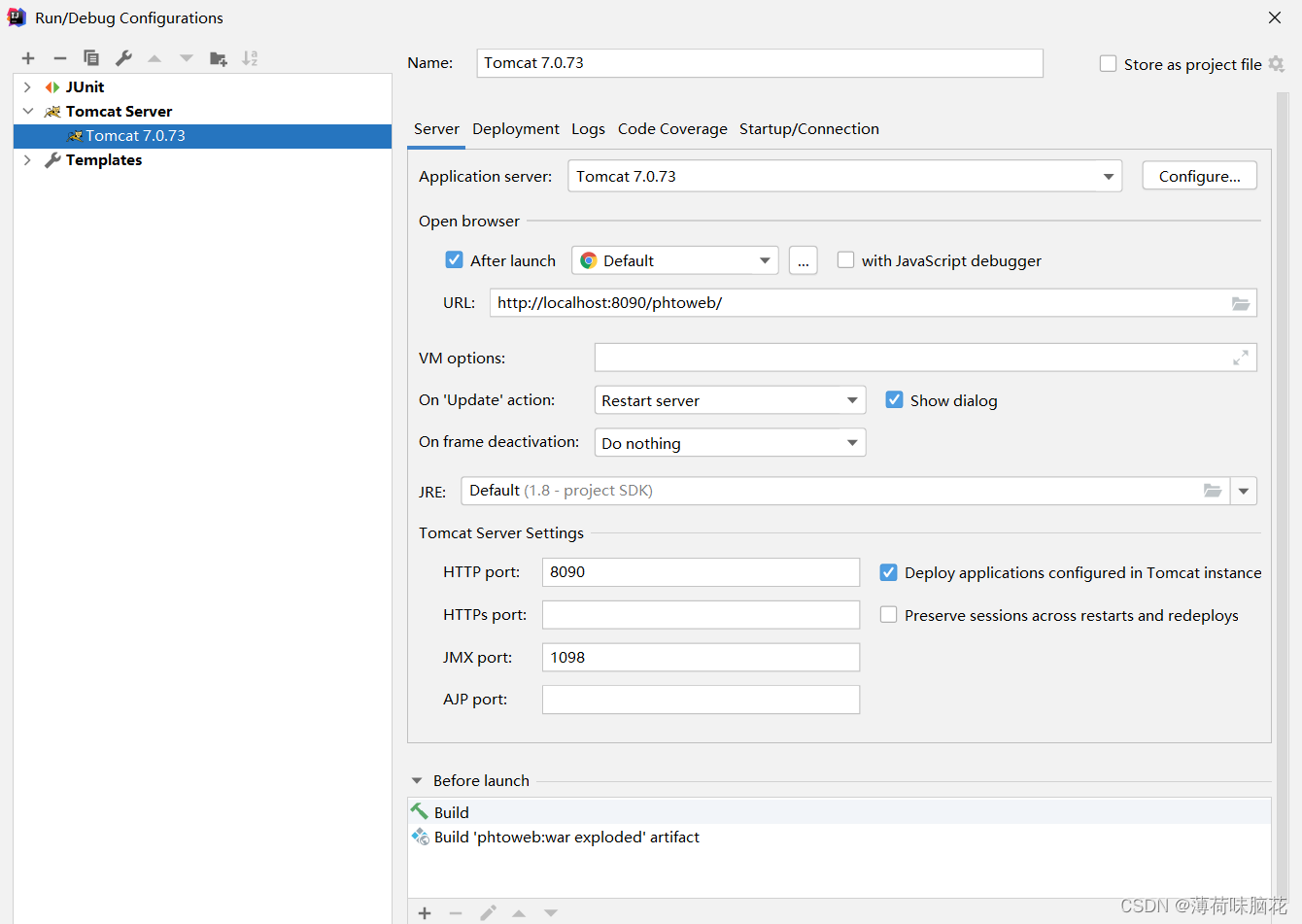Open gear settings beside Store as project file

(x=1277, y=64)
